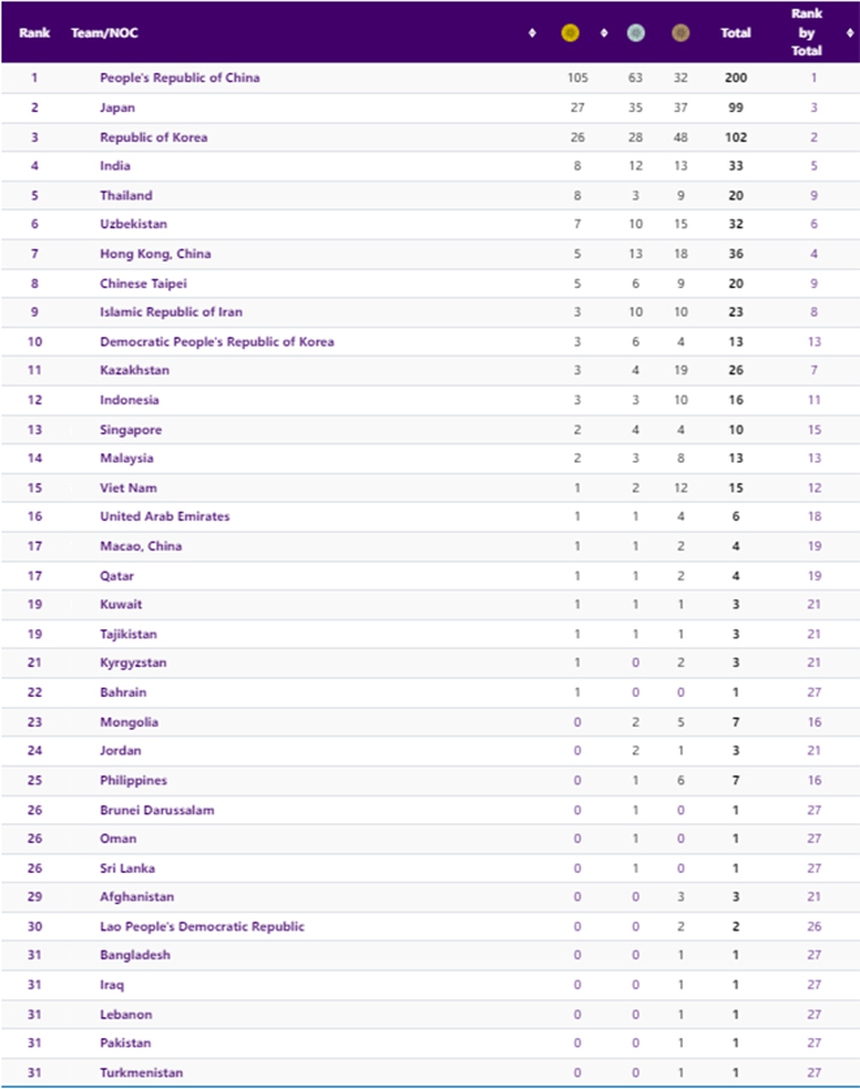This screenshot has height=1089, width=860.
Task: Click the Rank column header
Action: click(34, 33)
